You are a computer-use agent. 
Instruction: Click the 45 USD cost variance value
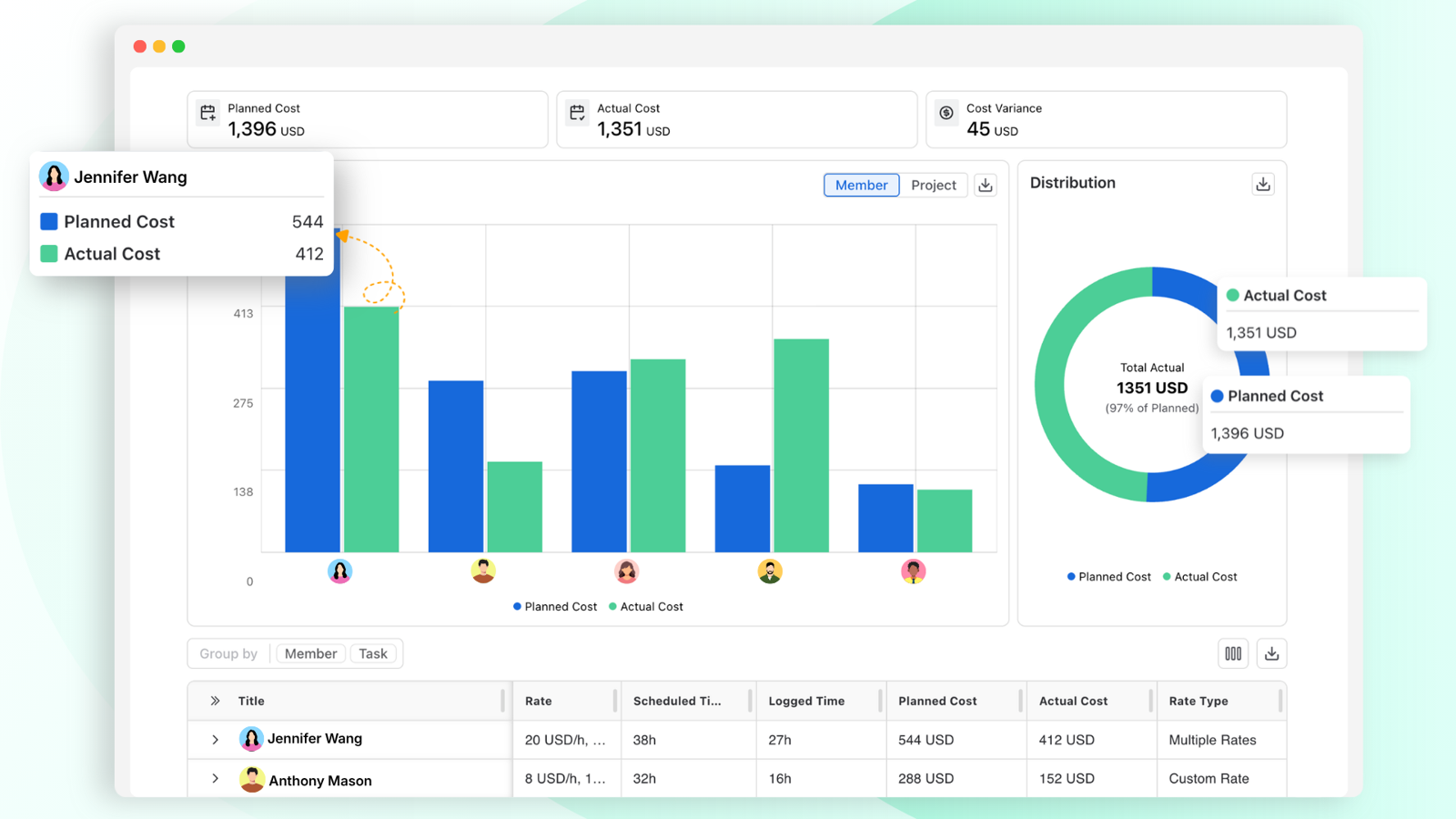click(x=992, y=129)
